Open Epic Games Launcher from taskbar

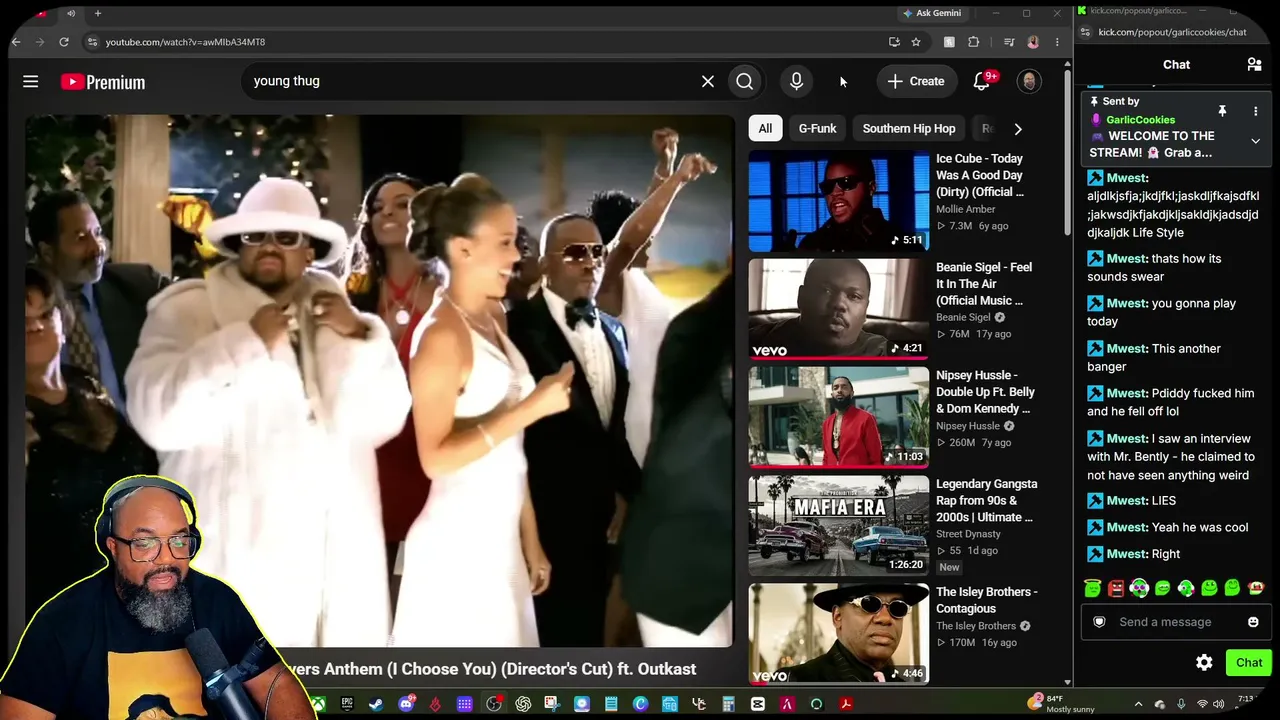(347, 704)
